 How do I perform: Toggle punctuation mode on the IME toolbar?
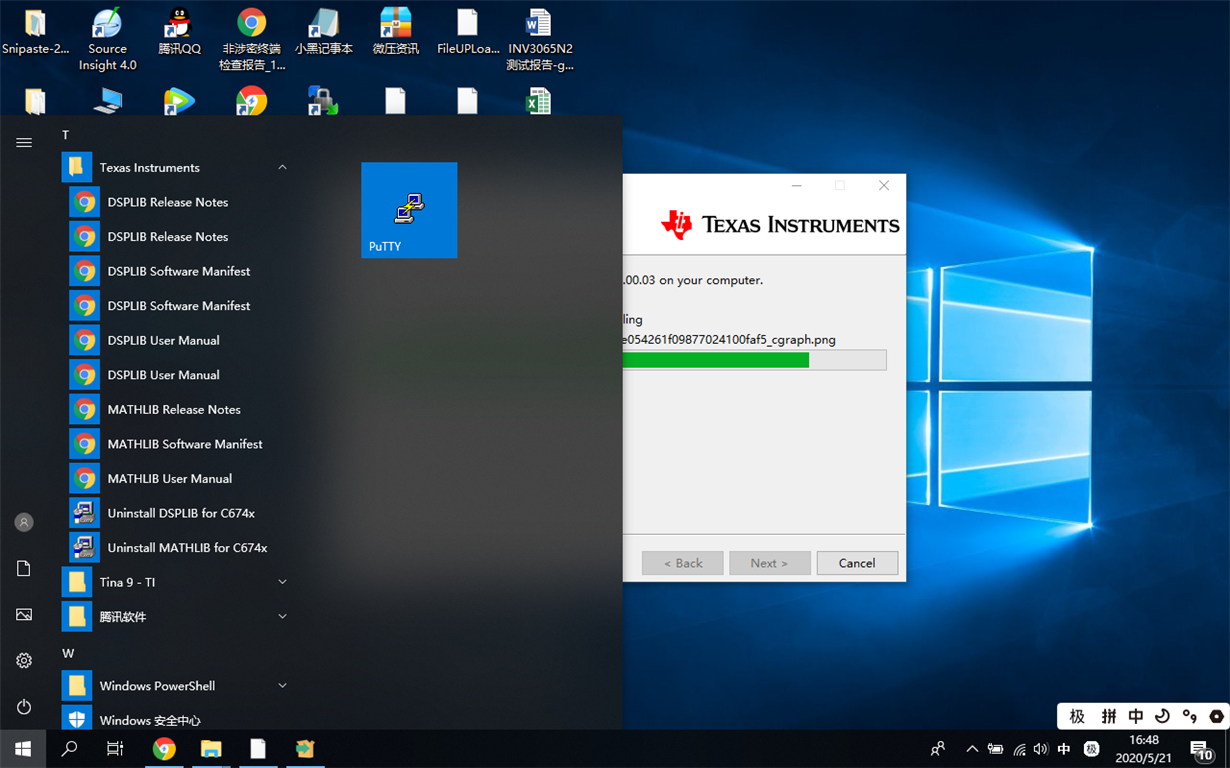pyautogui.click(x=1189, y=716)
